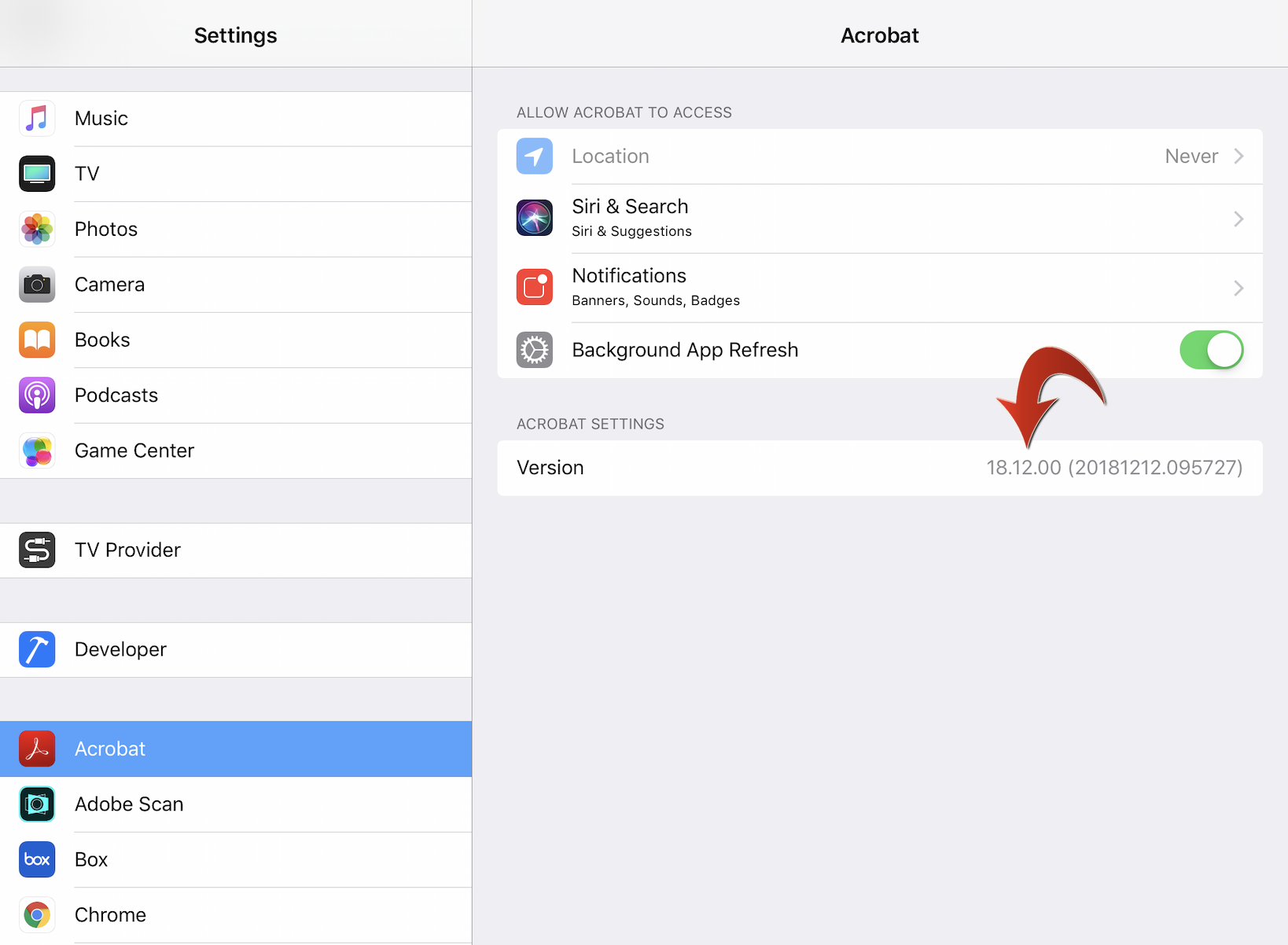Open Adobe Scan settings label
This screenshot has width=1288, height=945.
click(129, 804)
